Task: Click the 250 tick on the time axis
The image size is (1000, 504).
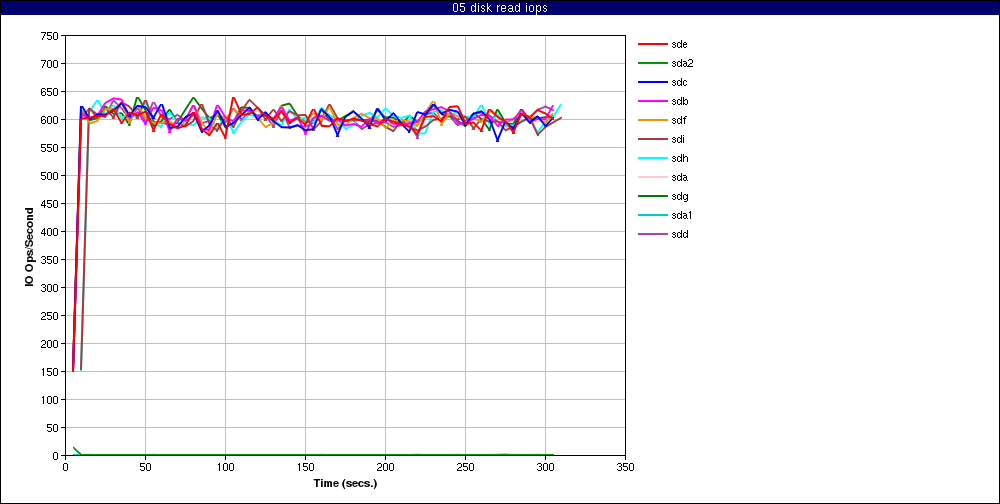Action: point(466,467)
